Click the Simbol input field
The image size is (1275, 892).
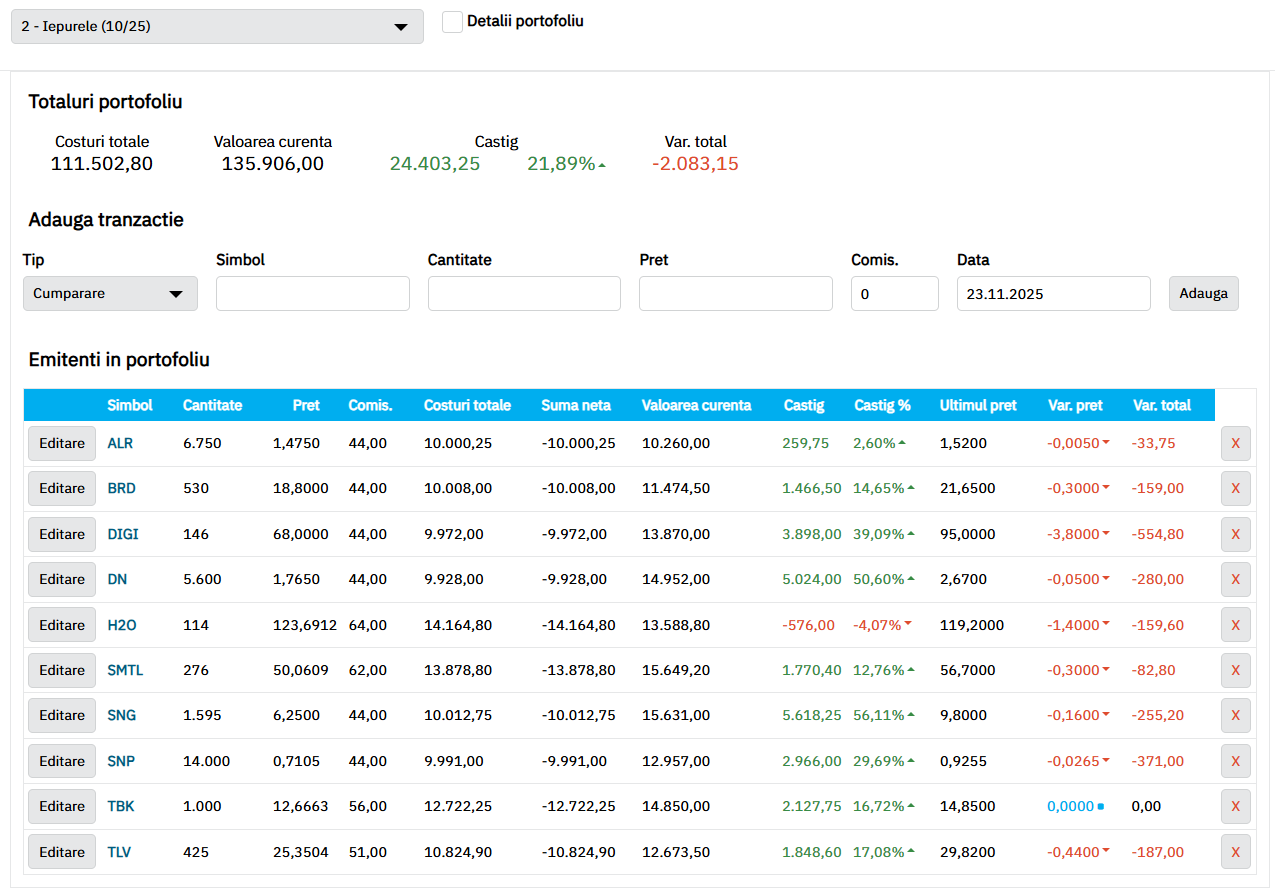[x=313, y=294]
